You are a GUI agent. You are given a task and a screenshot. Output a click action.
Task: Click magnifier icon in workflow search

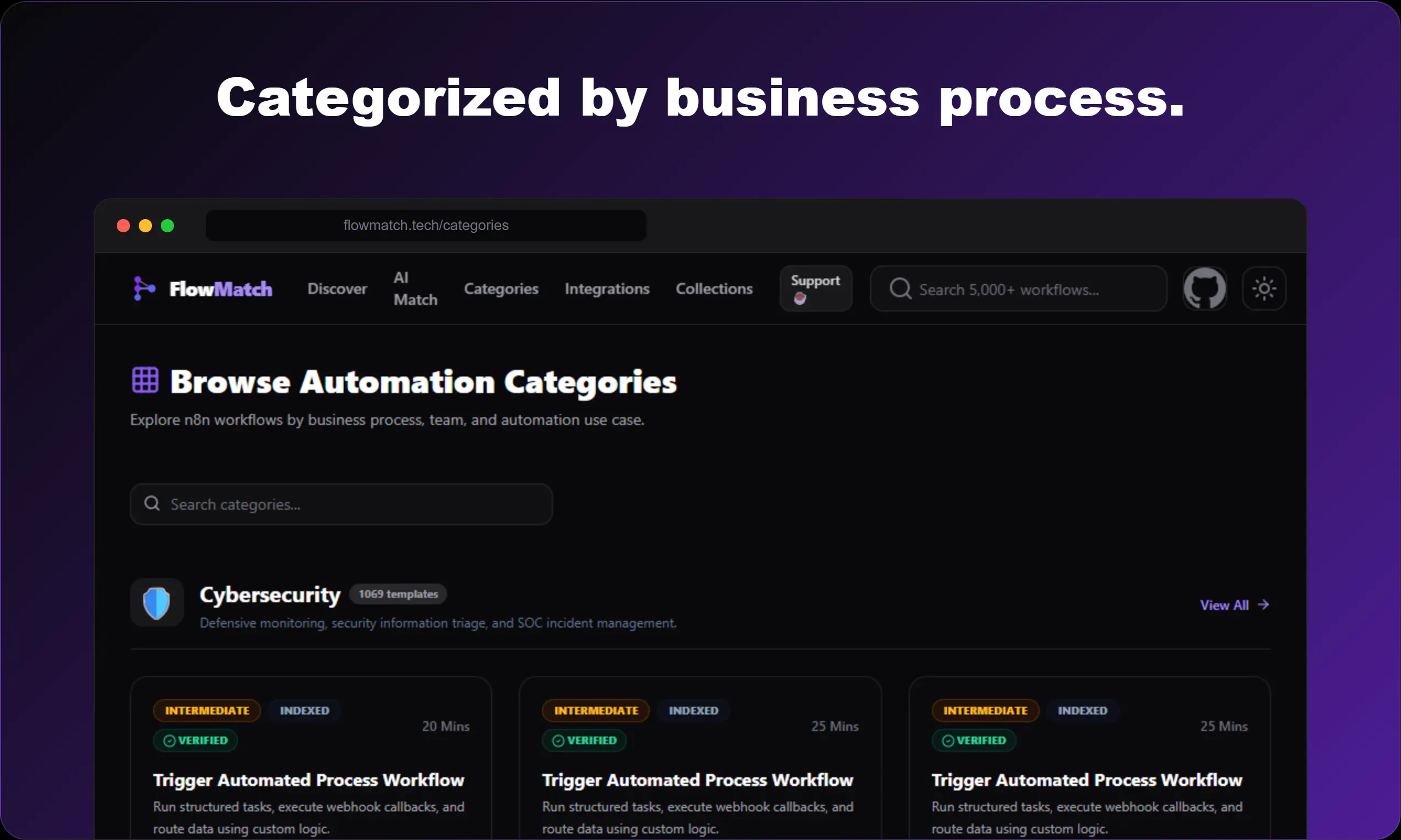[900, 288]
